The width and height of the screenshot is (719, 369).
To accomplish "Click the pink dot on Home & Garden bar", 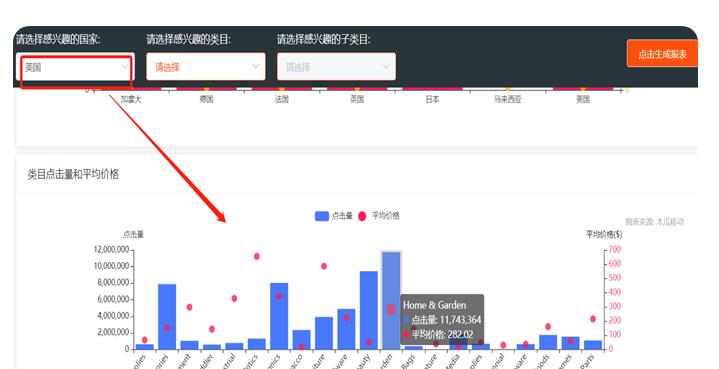I will 391,309.
